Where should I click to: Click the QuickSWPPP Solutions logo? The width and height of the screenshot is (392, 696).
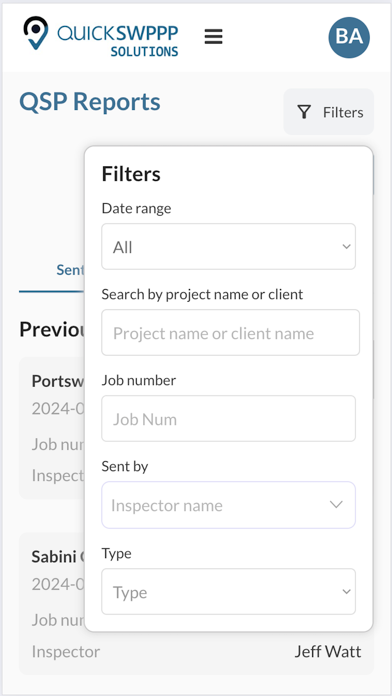coord(101,37)
